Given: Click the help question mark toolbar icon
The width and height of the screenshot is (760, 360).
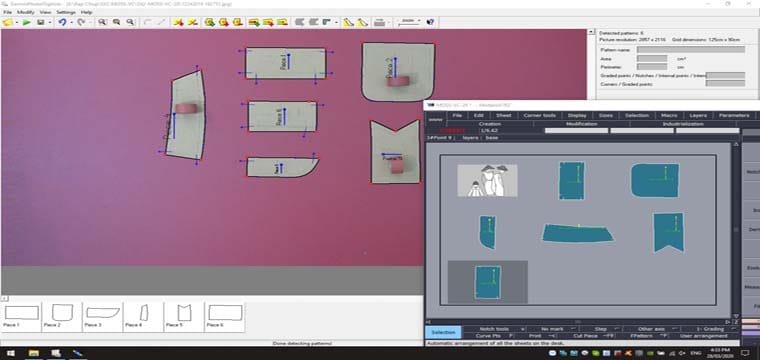Looking at the screenshot, I should tap(430, 22).
